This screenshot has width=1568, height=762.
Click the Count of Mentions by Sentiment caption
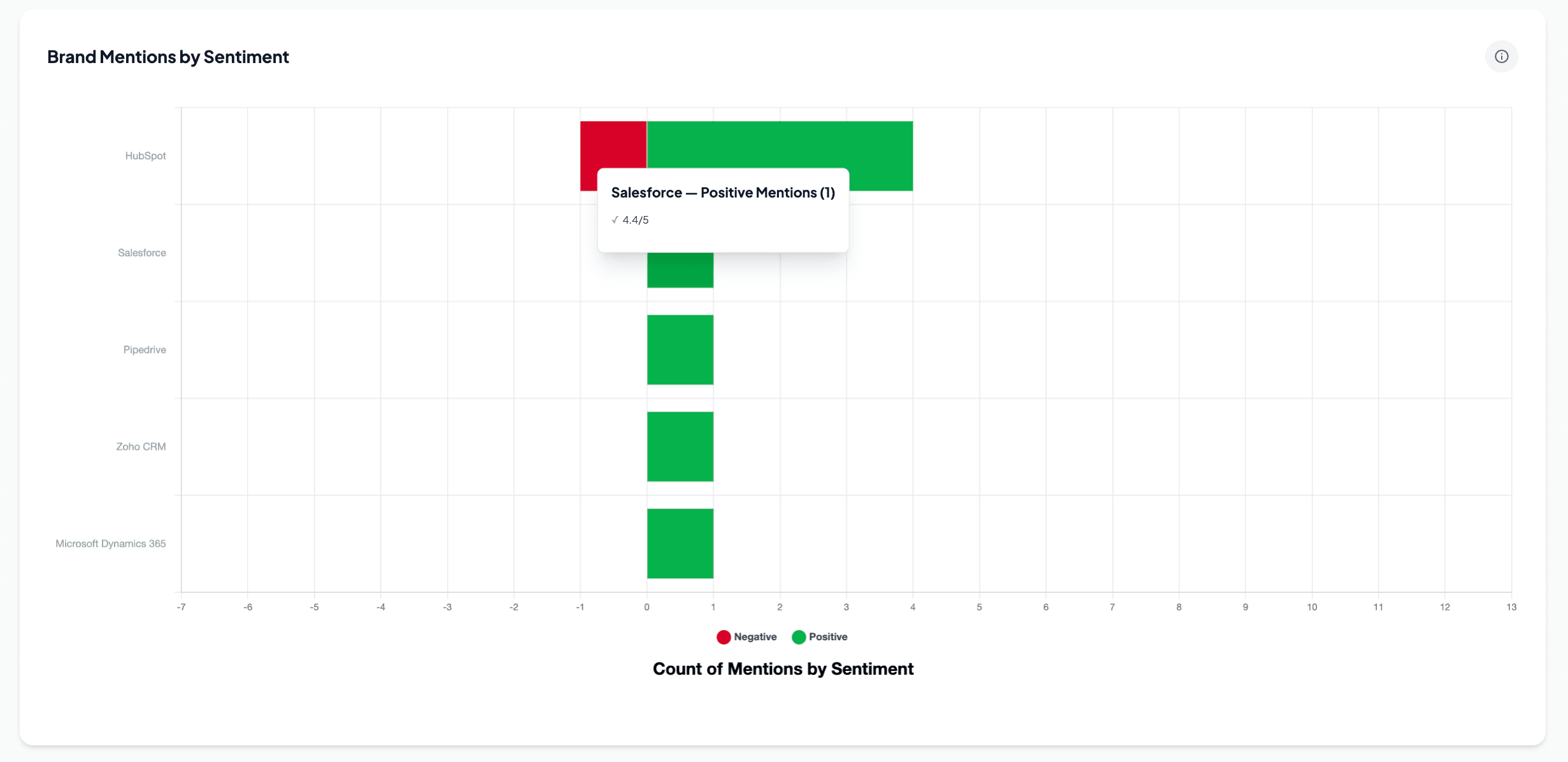tap(783, 668)
